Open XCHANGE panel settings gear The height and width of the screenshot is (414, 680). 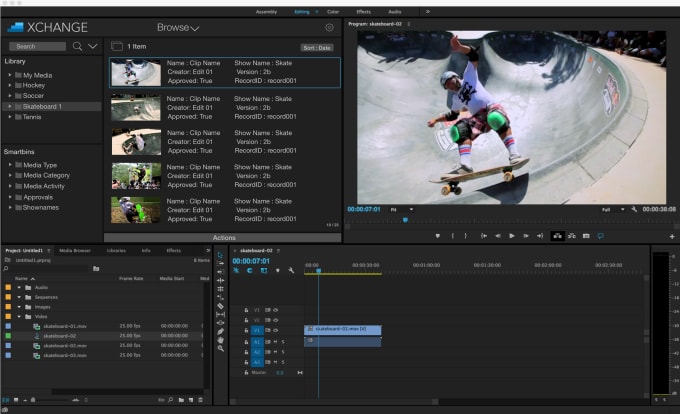pyautogui.click(x=330, y=28)
